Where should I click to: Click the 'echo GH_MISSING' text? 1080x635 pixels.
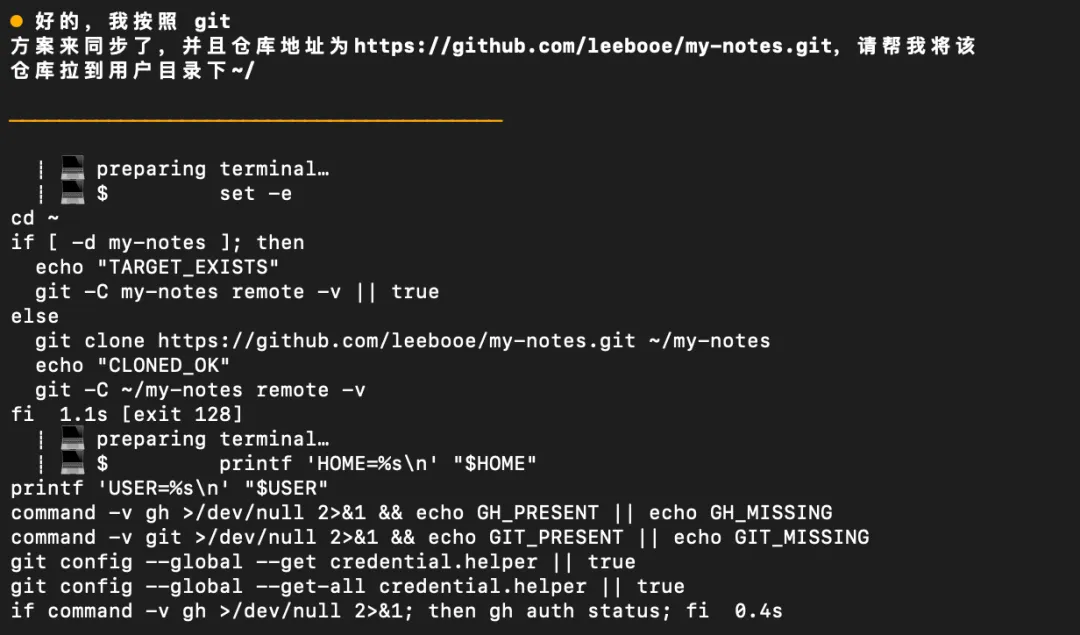coord(740,512)
